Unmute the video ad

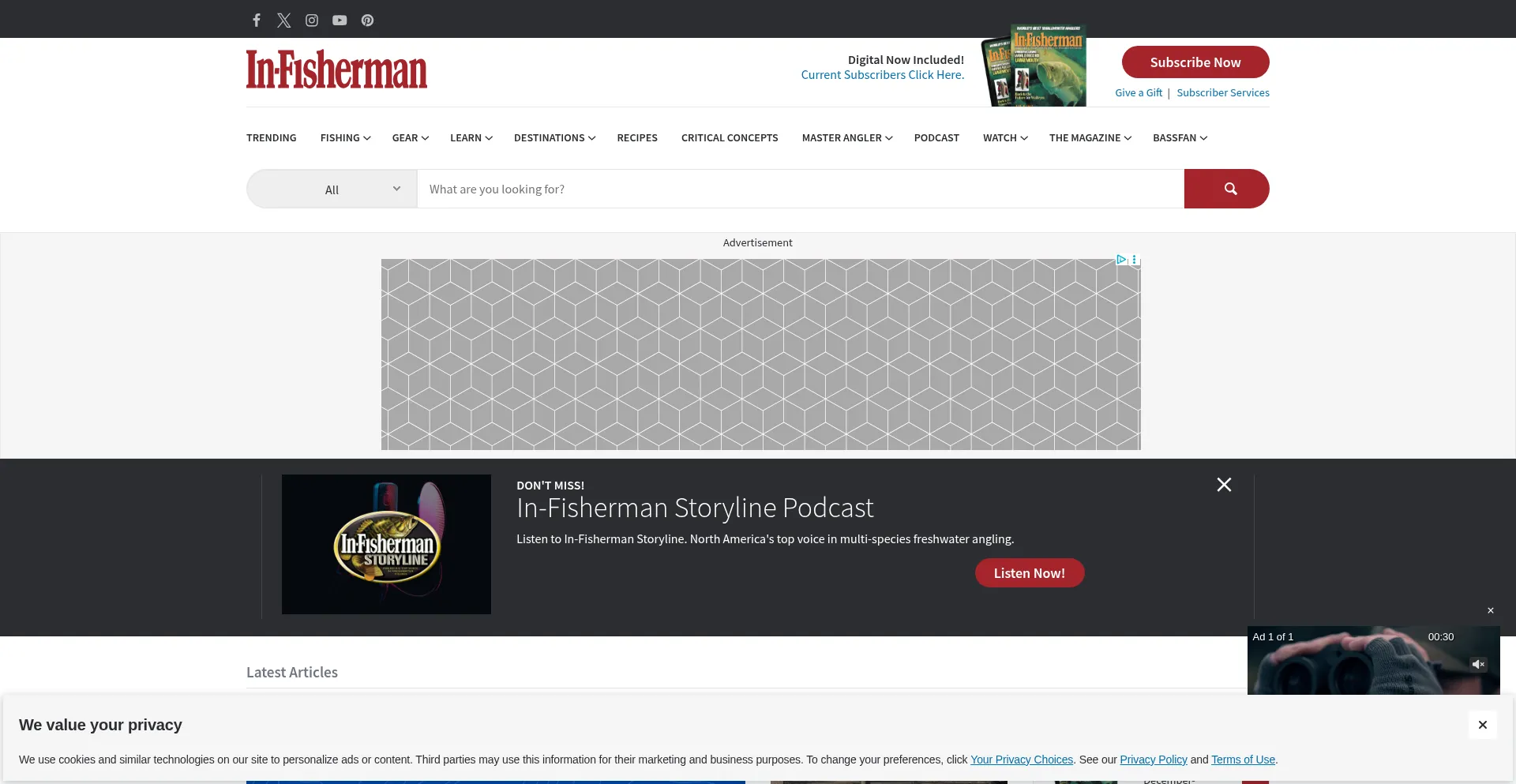[x=1479, y=664]
